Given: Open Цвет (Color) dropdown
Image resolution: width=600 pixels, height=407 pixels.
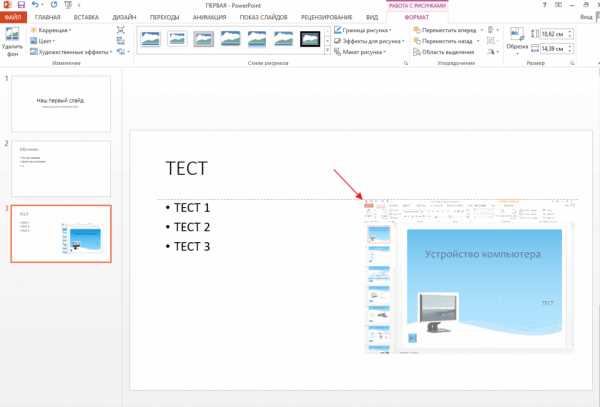Looking at the screenshot, I should coord(42,41).
